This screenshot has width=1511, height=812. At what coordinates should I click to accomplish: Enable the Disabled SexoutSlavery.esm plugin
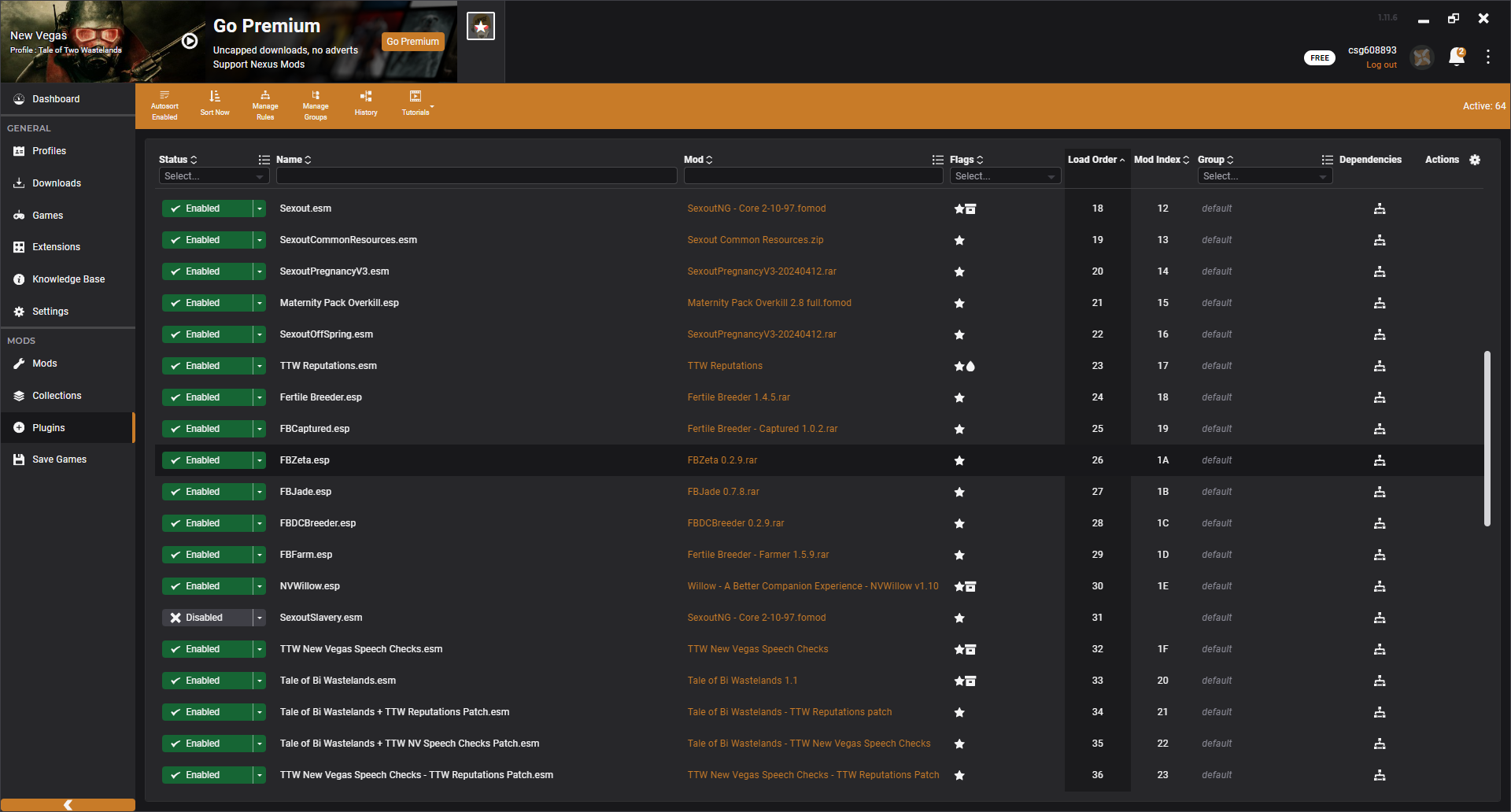[x=207, y=618]
